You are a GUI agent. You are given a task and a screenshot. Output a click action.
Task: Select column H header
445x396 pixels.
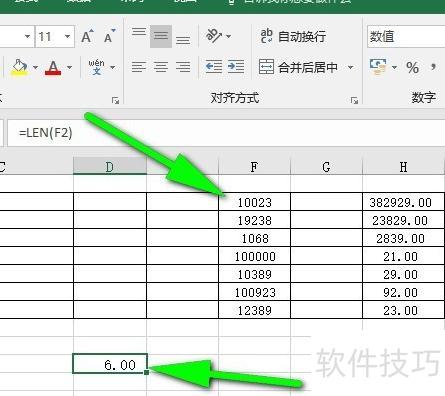[403, 166]
